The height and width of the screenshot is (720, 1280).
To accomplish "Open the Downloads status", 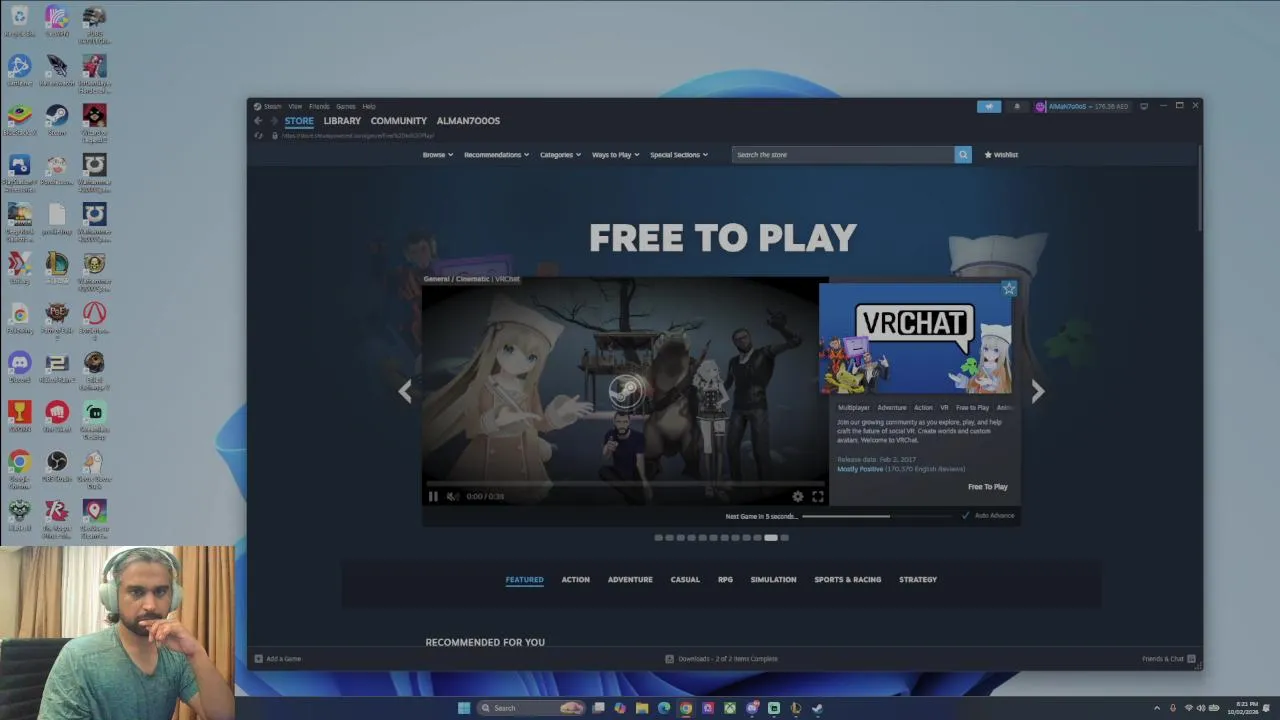I will pyautogui.click(x=722, y=659).
